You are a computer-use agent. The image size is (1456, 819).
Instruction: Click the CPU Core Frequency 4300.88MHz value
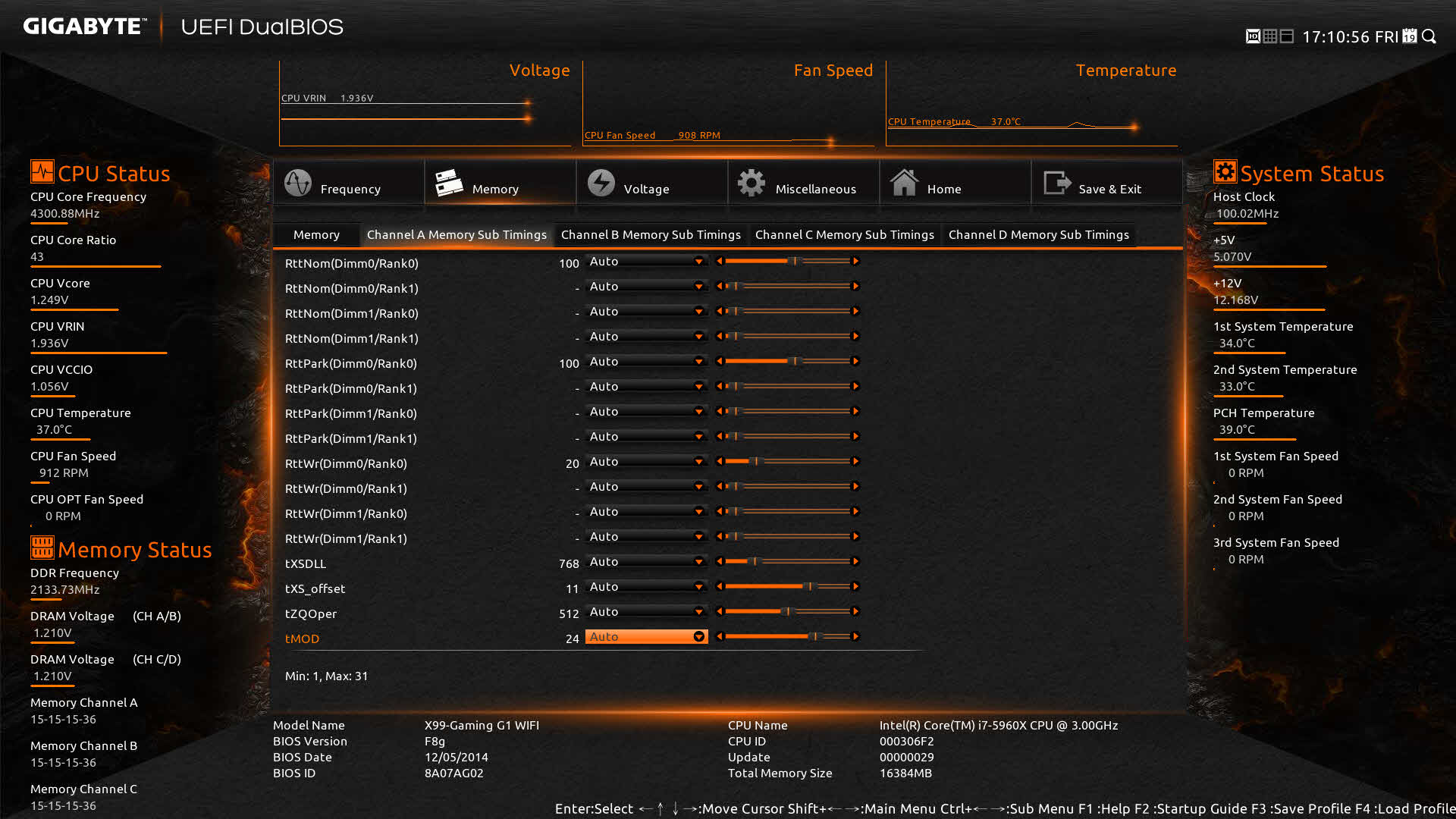pos(65,214)
